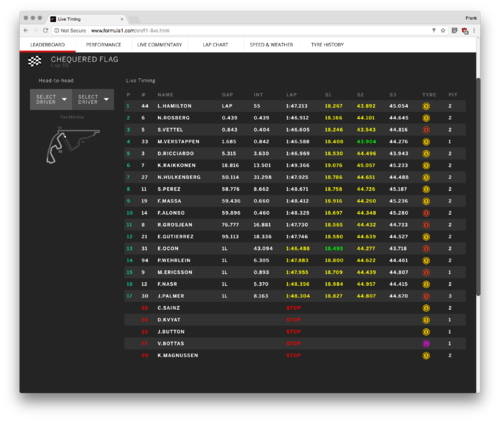500x421 pixels.
Task: Select the N.ROSBERG driver name
Action: click(173, 118)
